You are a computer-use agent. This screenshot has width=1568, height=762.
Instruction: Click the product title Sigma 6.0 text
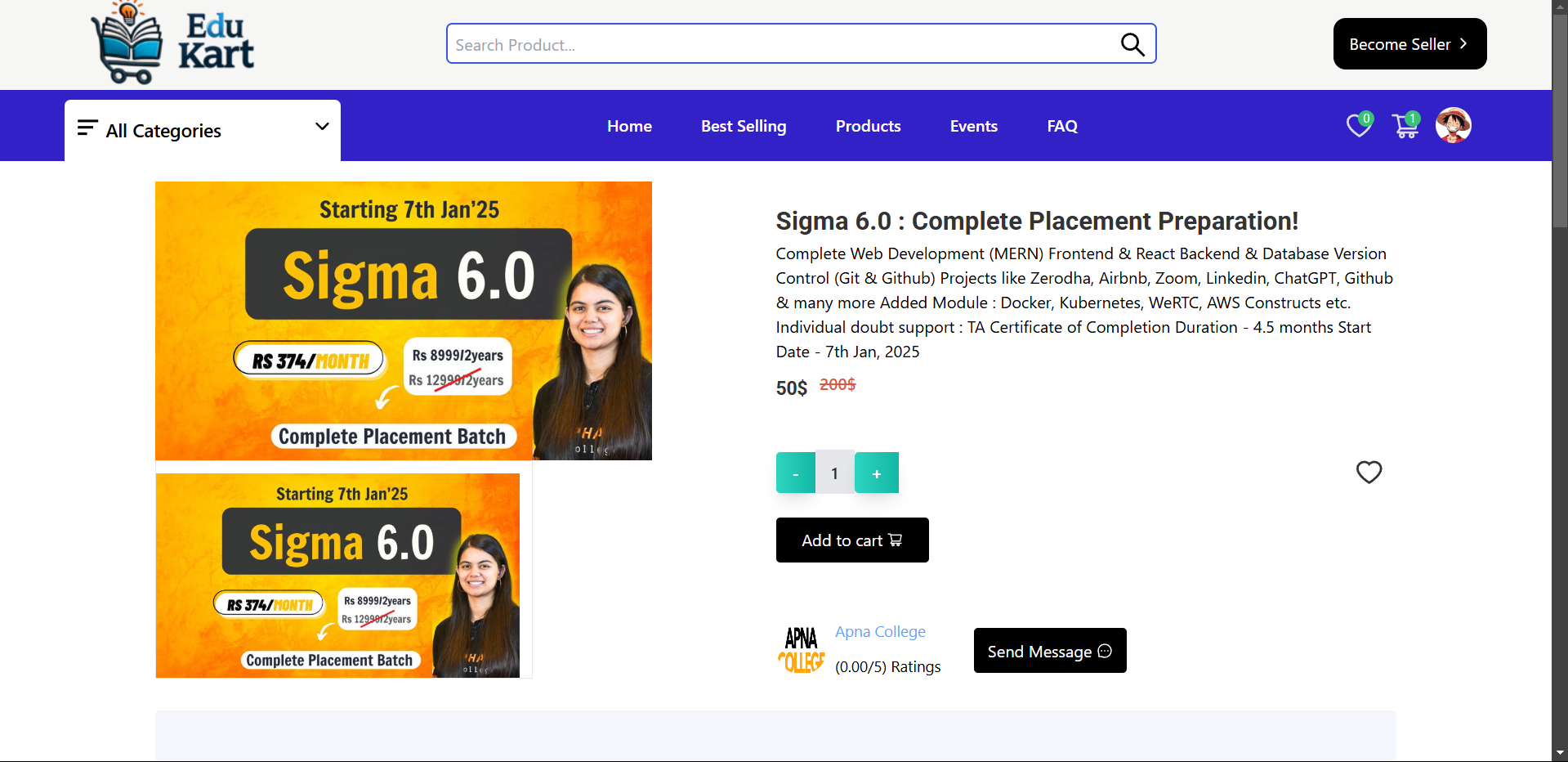[1037, 221]
